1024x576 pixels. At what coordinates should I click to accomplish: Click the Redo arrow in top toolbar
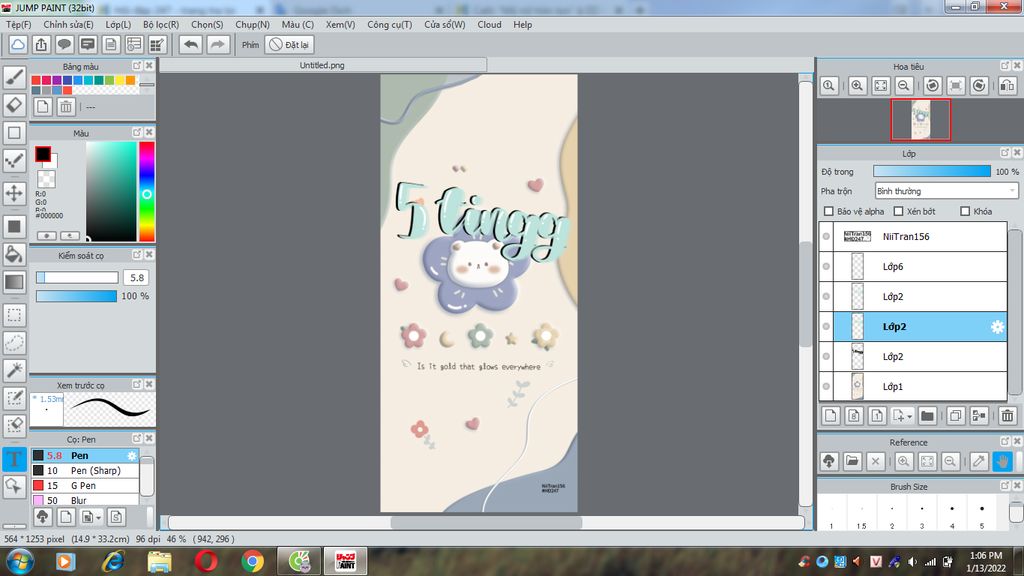pos(217,44)
